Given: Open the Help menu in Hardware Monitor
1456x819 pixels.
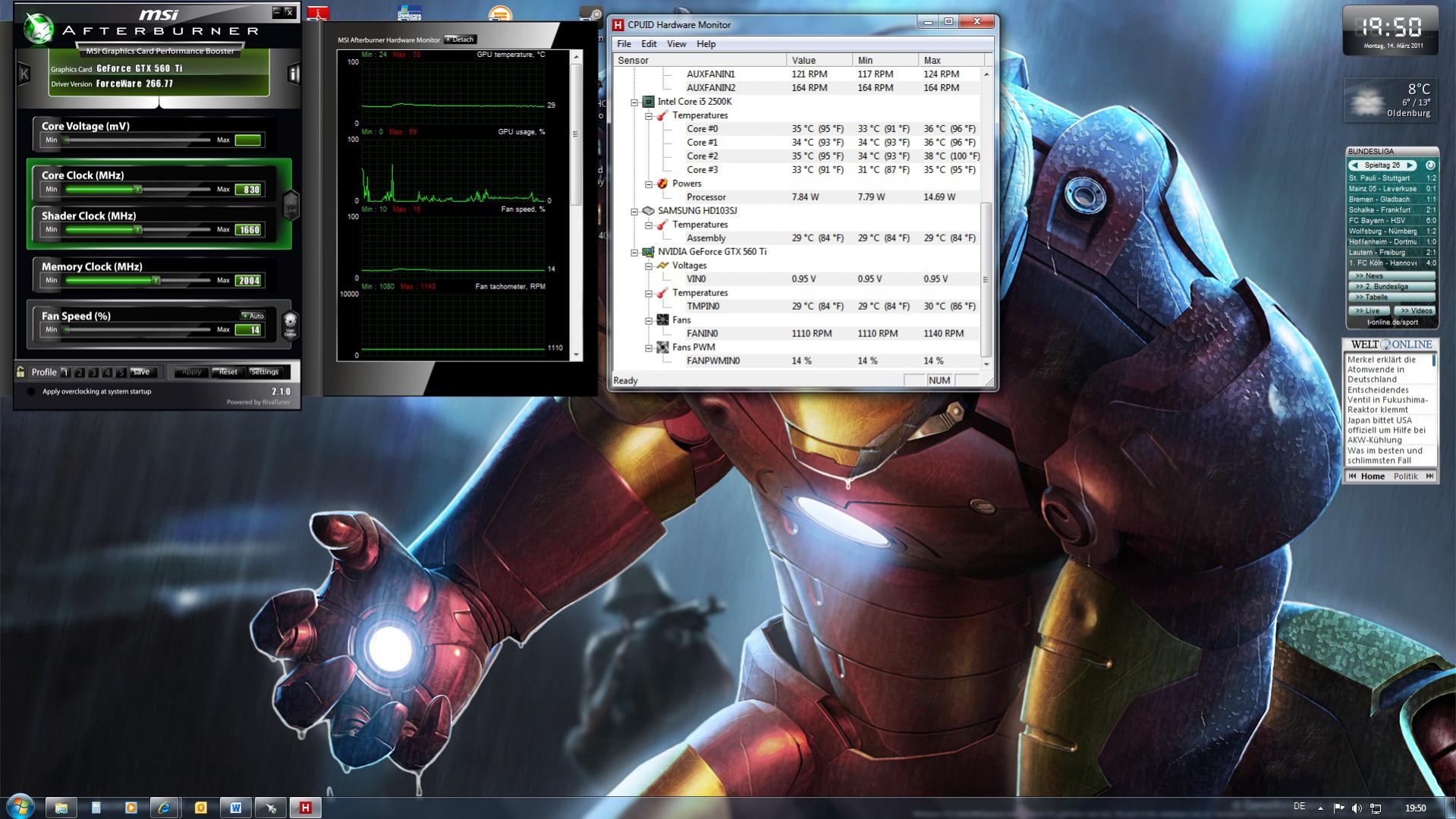Looking at the screenshot, I should 706,44.
